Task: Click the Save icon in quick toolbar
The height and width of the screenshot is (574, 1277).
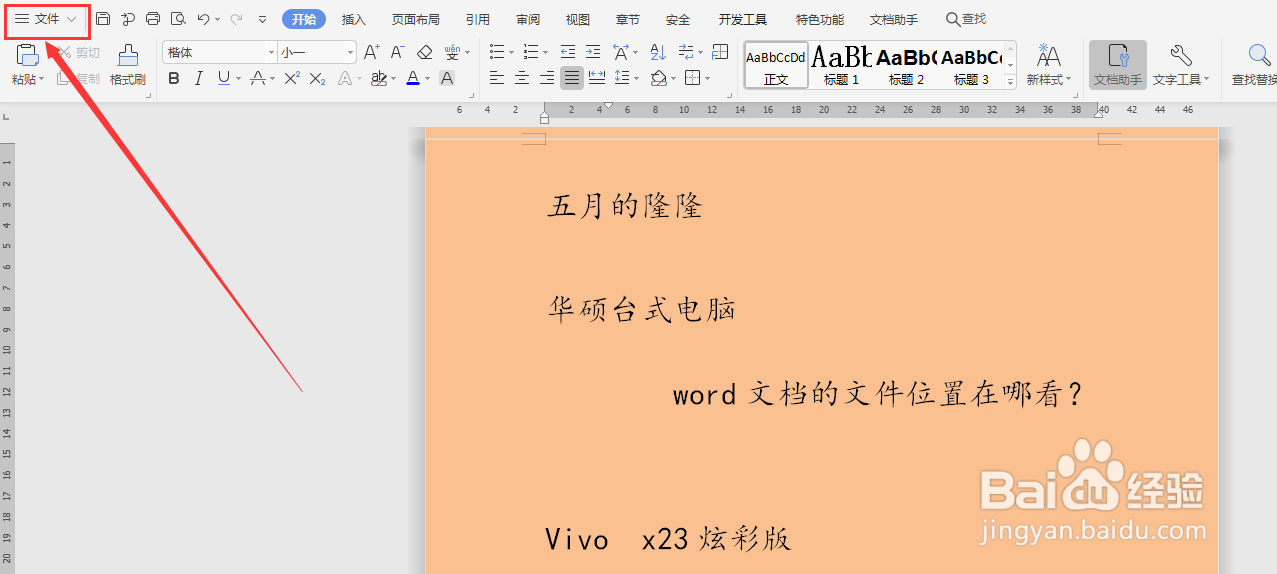Action: click(103, 19)
